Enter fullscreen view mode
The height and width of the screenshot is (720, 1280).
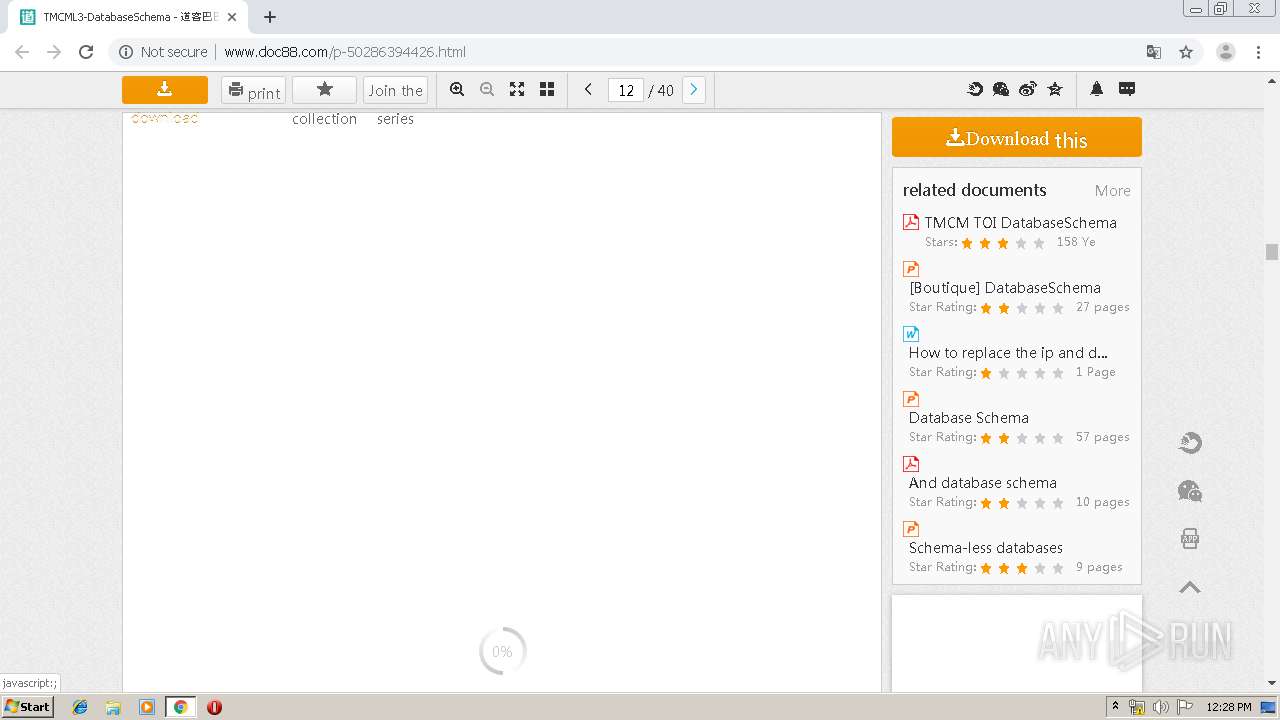517,89
